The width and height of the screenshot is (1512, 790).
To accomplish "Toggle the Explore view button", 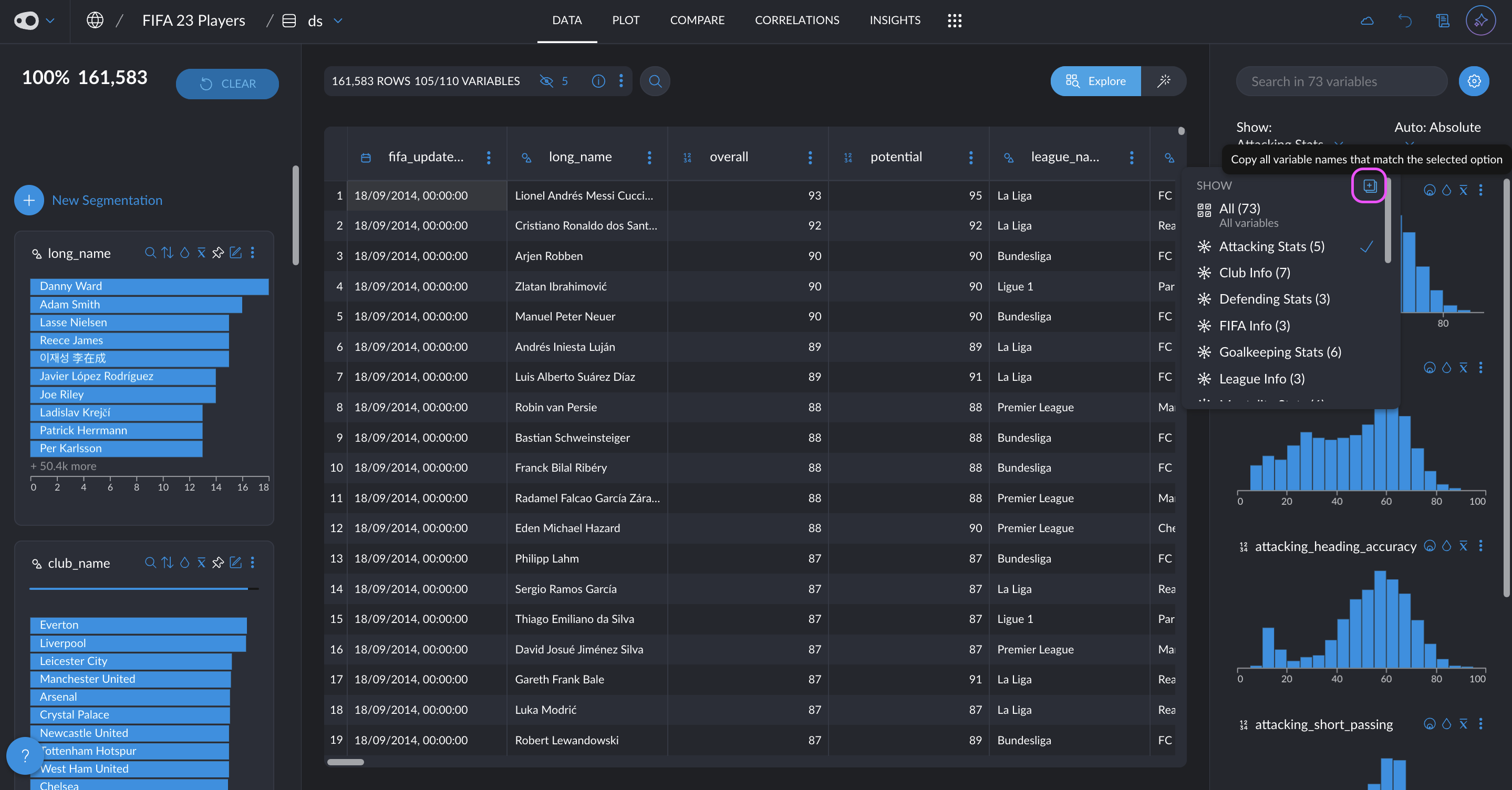I will point(1095,81).
